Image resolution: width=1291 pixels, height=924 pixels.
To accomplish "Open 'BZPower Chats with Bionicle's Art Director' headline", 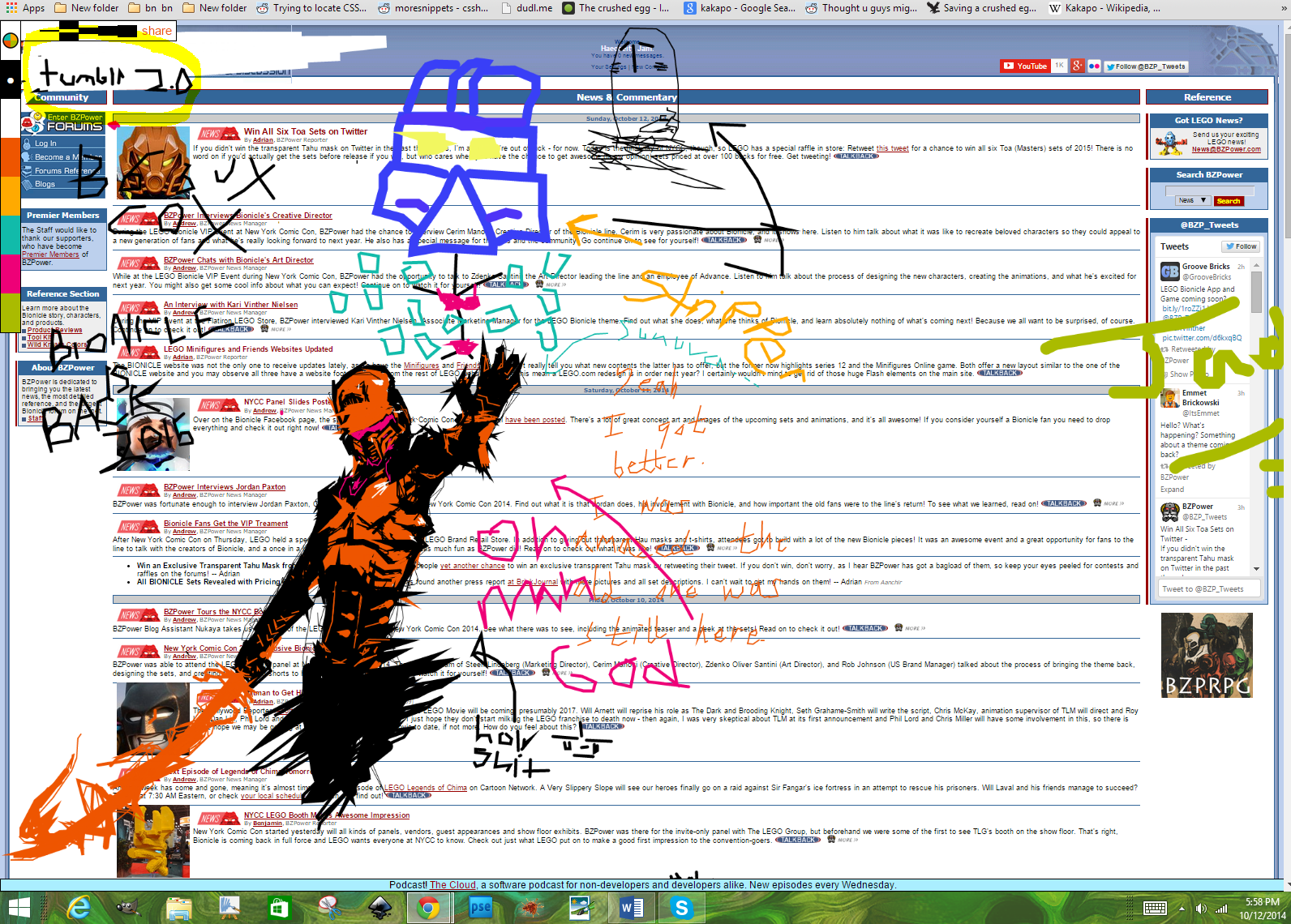I will click(x=238, y=260).
